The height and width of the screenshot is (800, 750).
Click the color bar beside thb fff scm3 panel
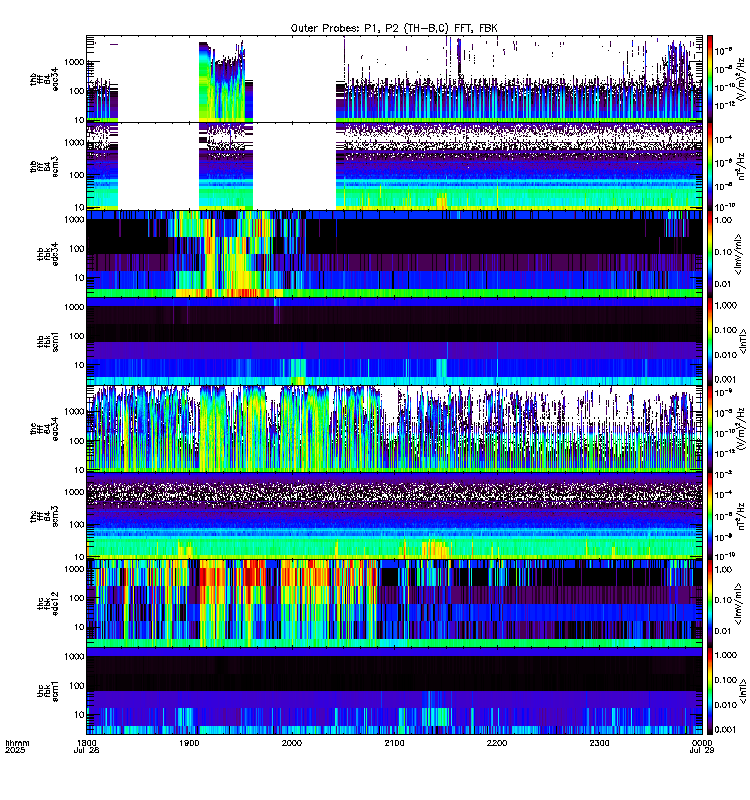709,167
